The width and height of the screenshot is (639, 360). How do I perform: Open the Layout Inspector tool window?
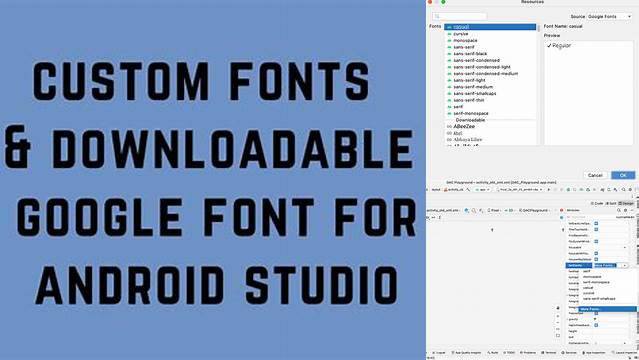point(625,353)
